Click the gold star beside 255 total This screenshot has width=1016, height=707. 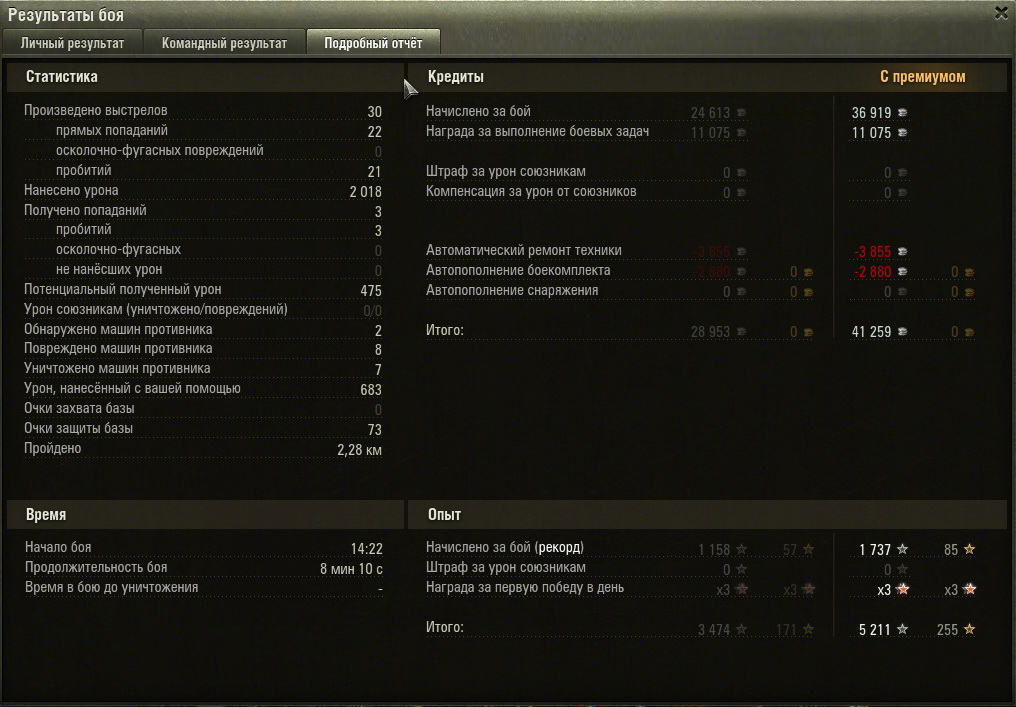pyautogui.click(x=969, y=629)
